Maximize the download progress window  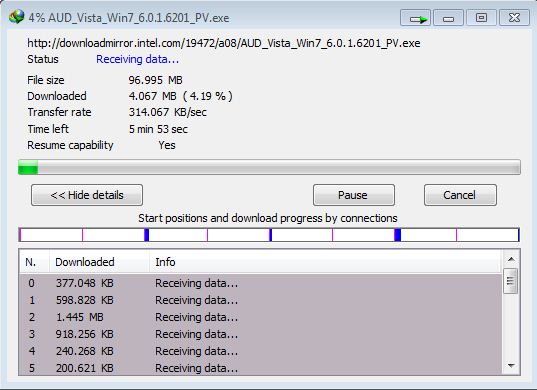pos(481,18)
